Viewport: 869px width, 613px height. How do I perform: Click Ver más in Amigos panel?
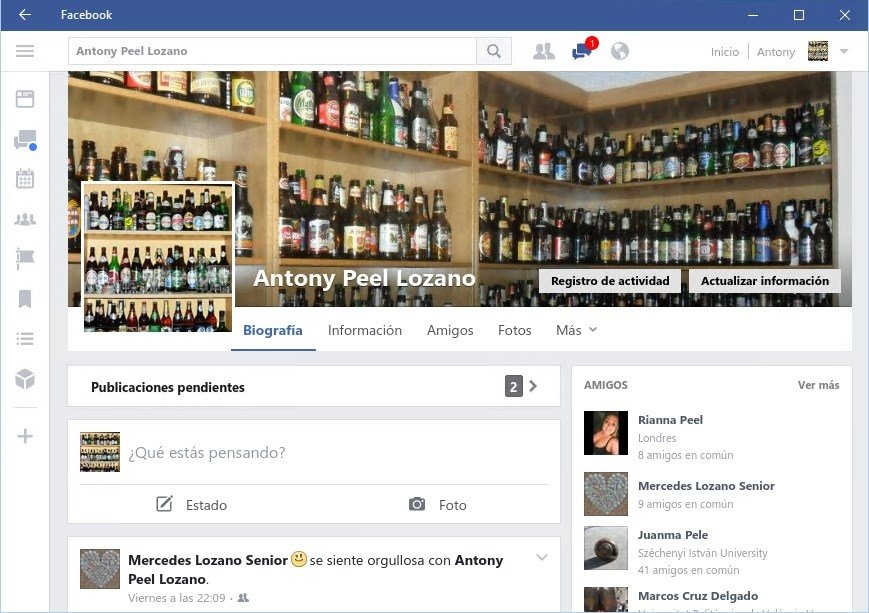(818, 385)
